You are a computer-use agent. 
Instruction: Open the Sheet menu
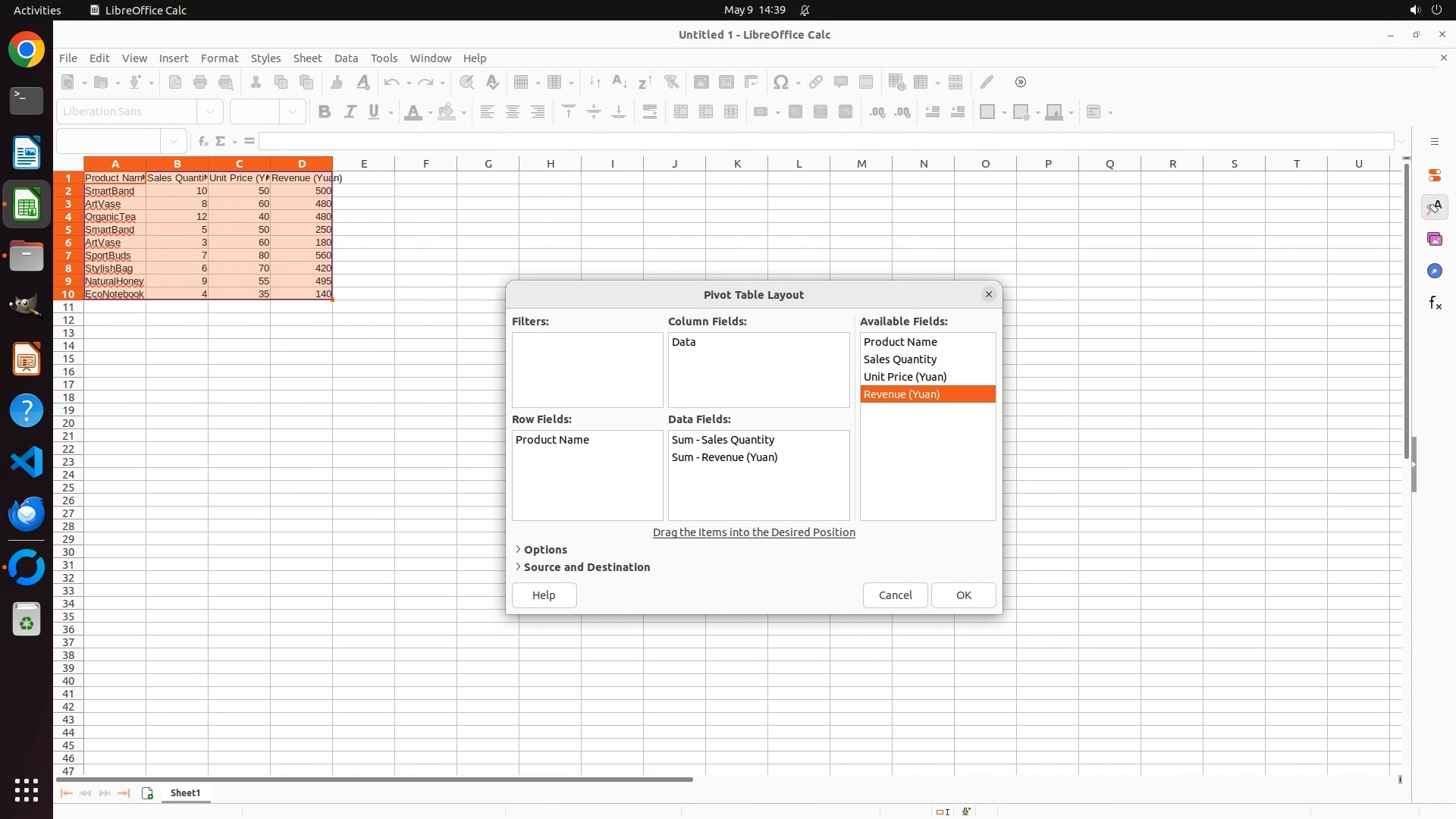tap(307, 58)
